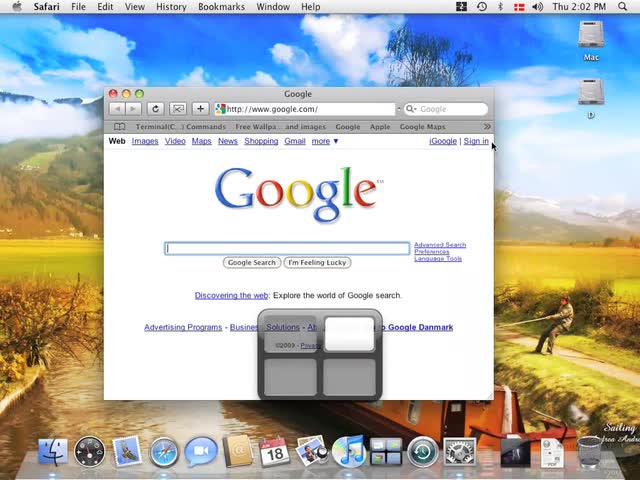Open the Window menu
This screenshot has height=480, width=640.
click(273, 7)
